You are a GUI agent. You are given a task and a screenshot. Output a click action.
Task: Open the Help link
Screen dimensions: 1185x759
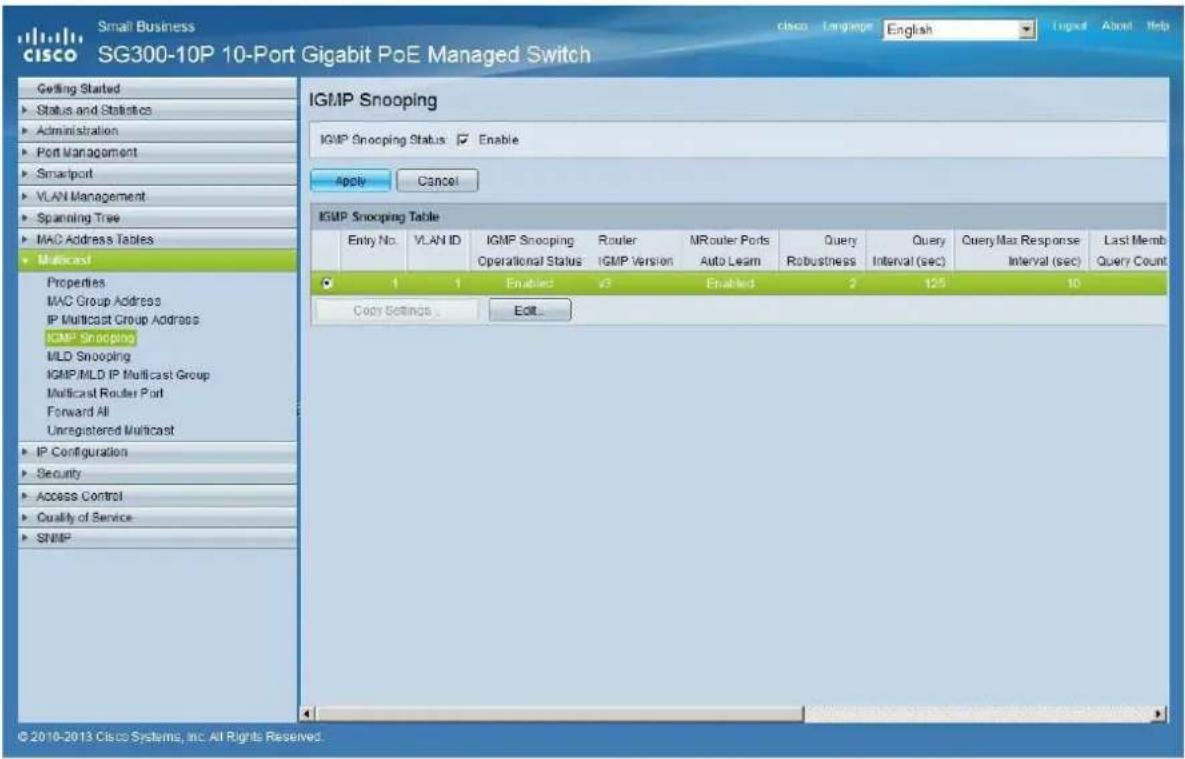point(1157,26)
